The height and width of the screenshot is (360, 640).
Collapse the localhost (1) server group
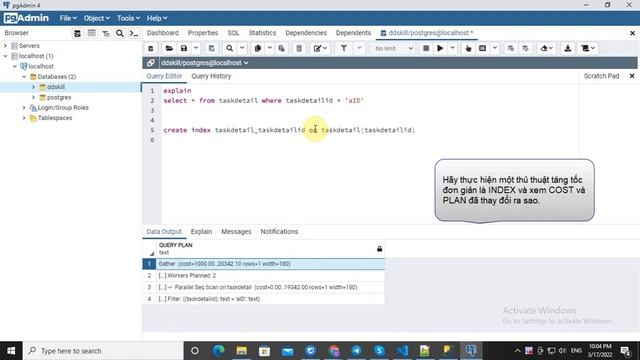pyautogui.click(x=5, y=56)
